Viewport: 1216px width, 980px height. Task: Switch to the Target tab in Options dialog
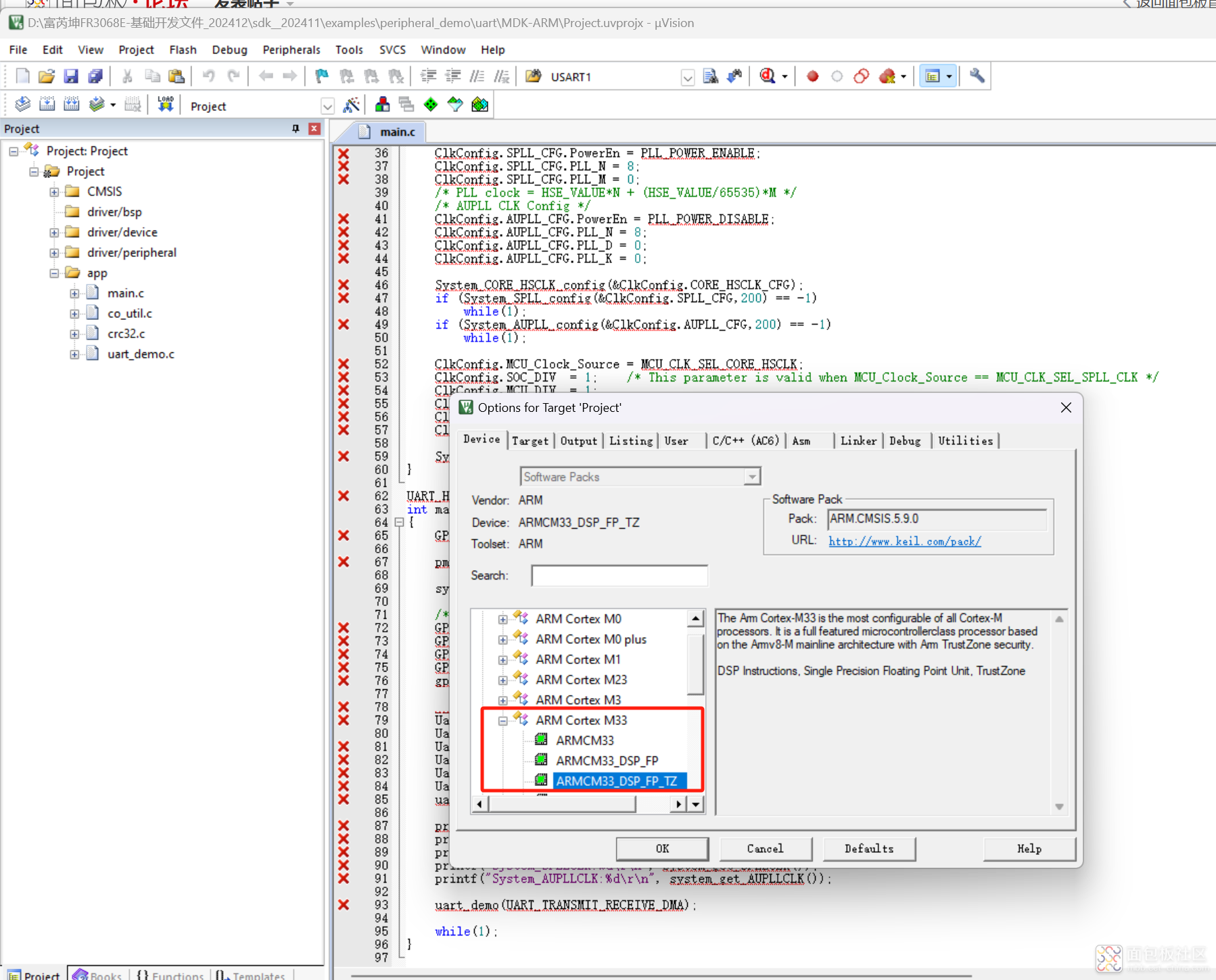click(530, 441)
